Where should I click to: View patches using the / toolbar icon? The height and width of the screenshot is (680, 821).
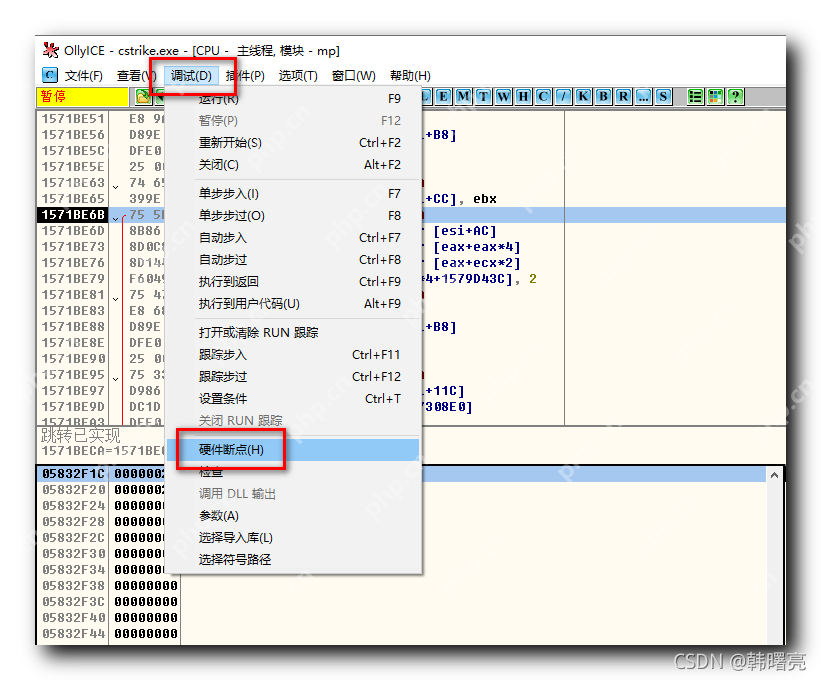564,99
